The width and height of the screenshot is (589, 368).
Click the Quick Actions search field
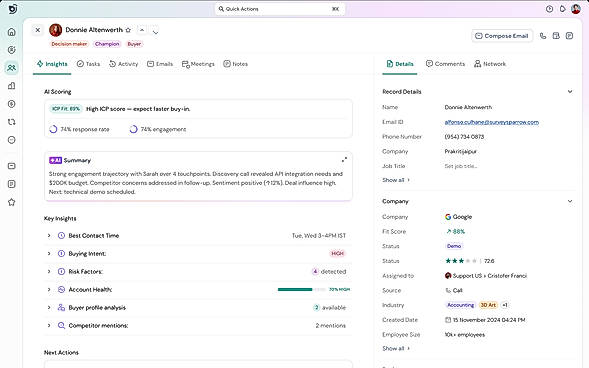[x=279, y=9]
